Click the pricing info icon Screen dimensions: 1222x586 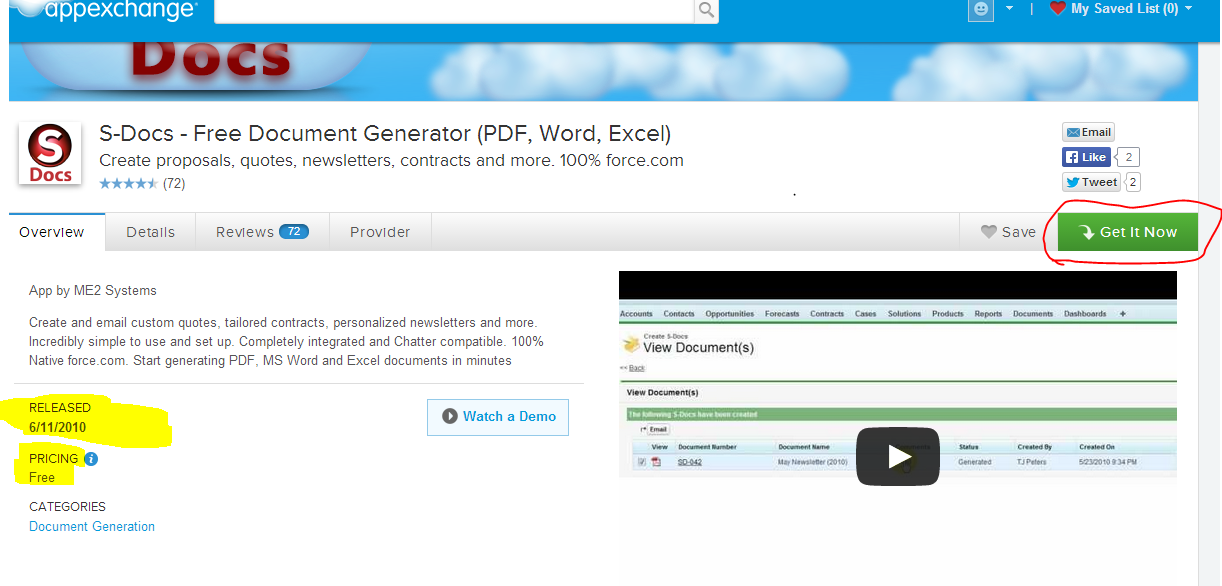coord(91,459)
